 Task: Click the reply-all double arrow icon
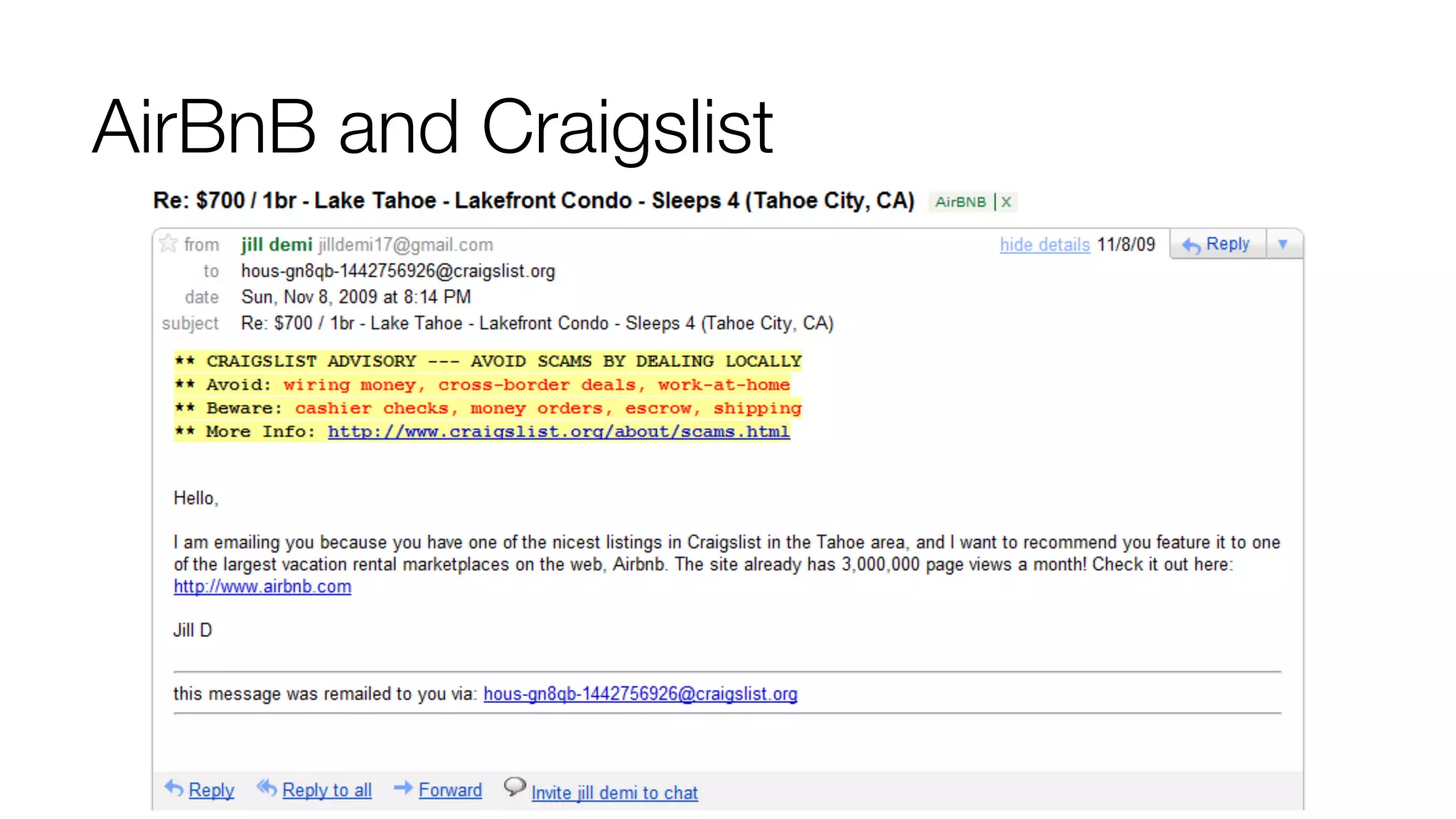pos(267,788)
